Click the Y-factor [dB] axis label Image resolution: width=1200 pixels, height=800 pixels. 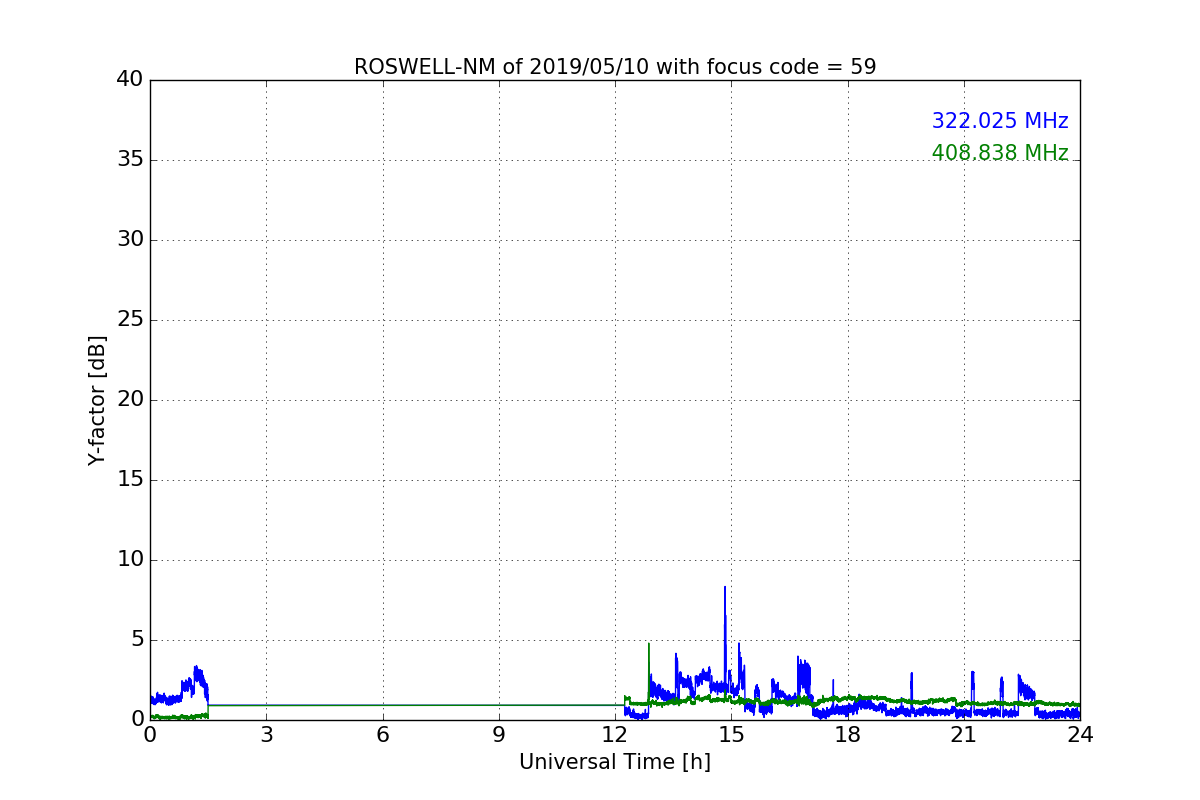point(97,400)
